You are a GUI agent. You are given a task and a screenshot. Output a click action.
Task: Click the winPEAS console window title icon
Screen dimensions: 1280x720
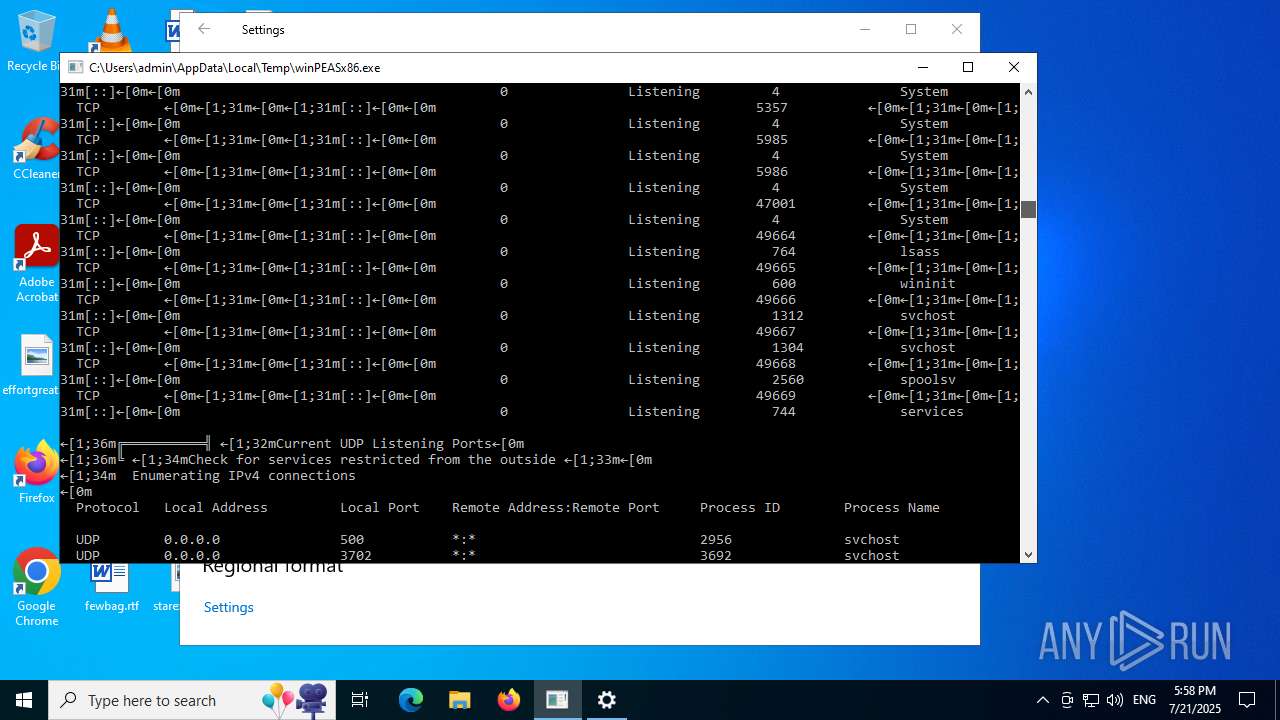click(x=75, y=67)
